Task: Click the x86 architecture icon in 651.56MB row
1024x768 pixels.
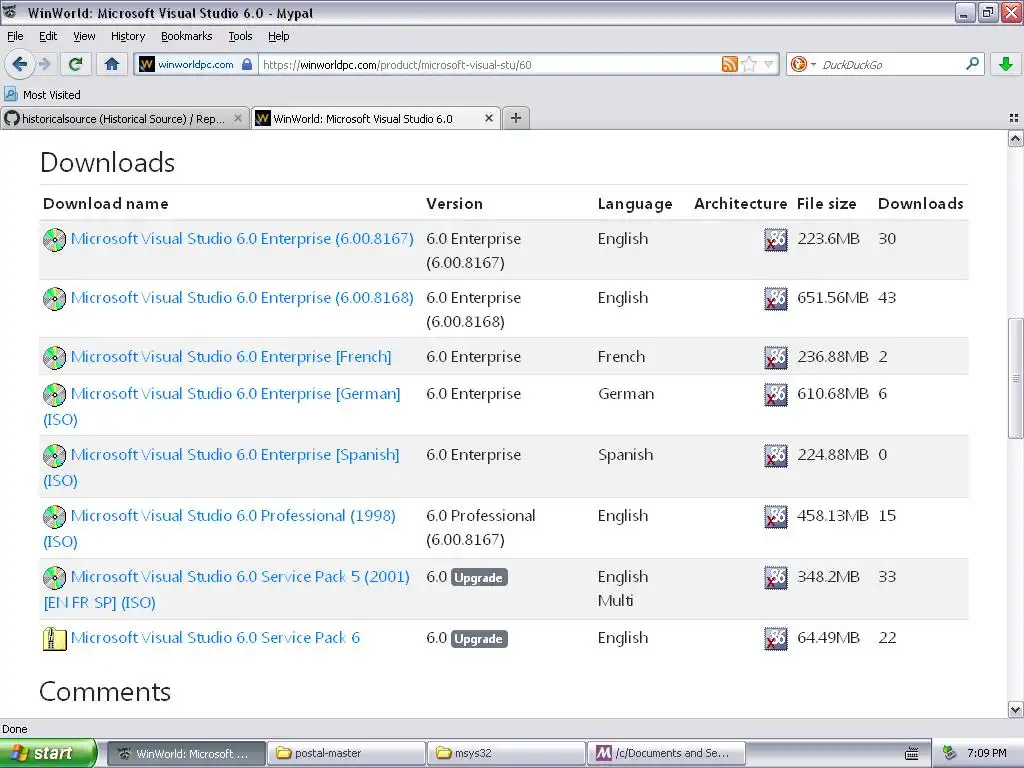Action: point(776,299)
